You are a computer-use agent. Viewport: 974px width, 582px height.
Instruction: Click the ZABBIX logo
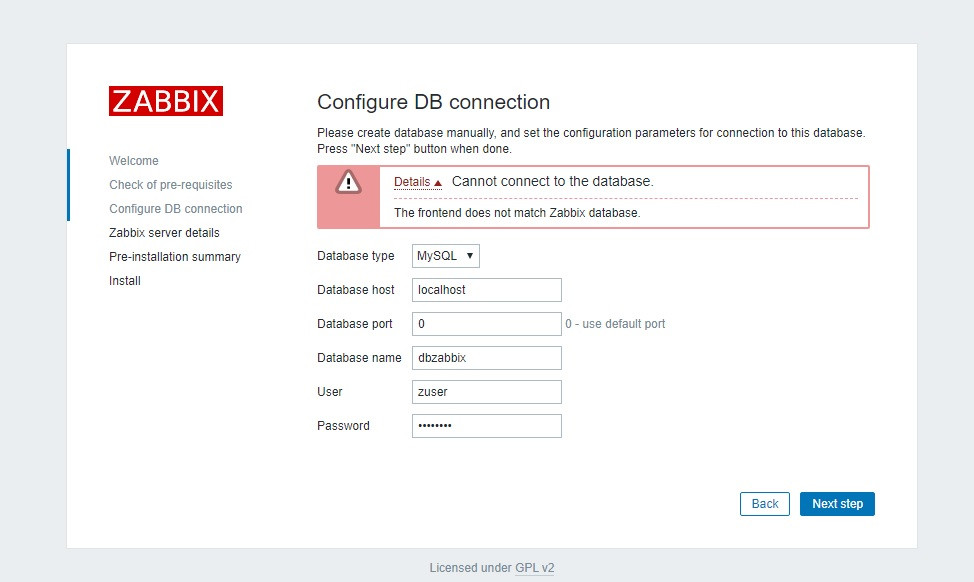166,101
